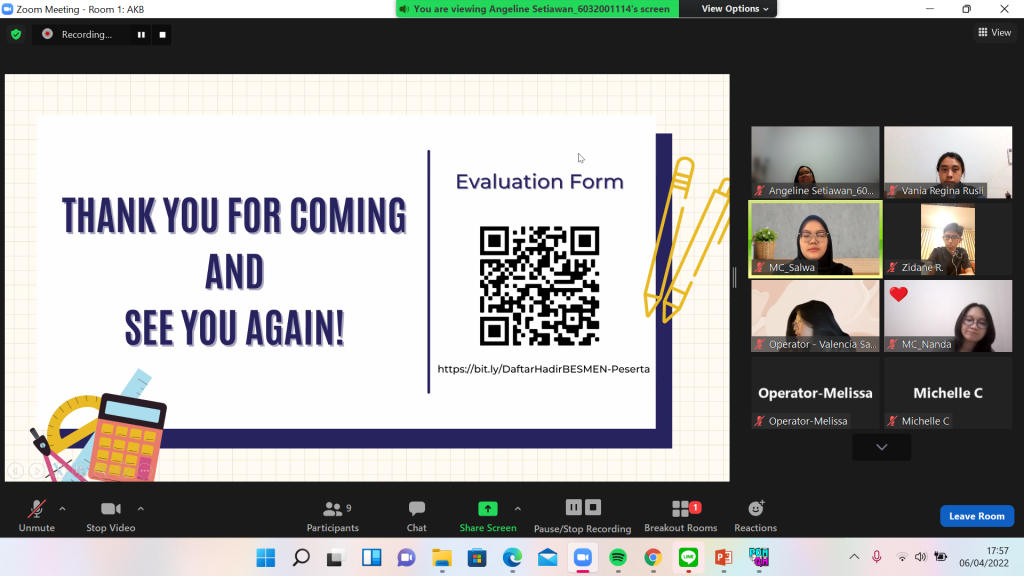Show more participants with the down chevron
The image size is (1024, 576).
(x=881, y=447)
